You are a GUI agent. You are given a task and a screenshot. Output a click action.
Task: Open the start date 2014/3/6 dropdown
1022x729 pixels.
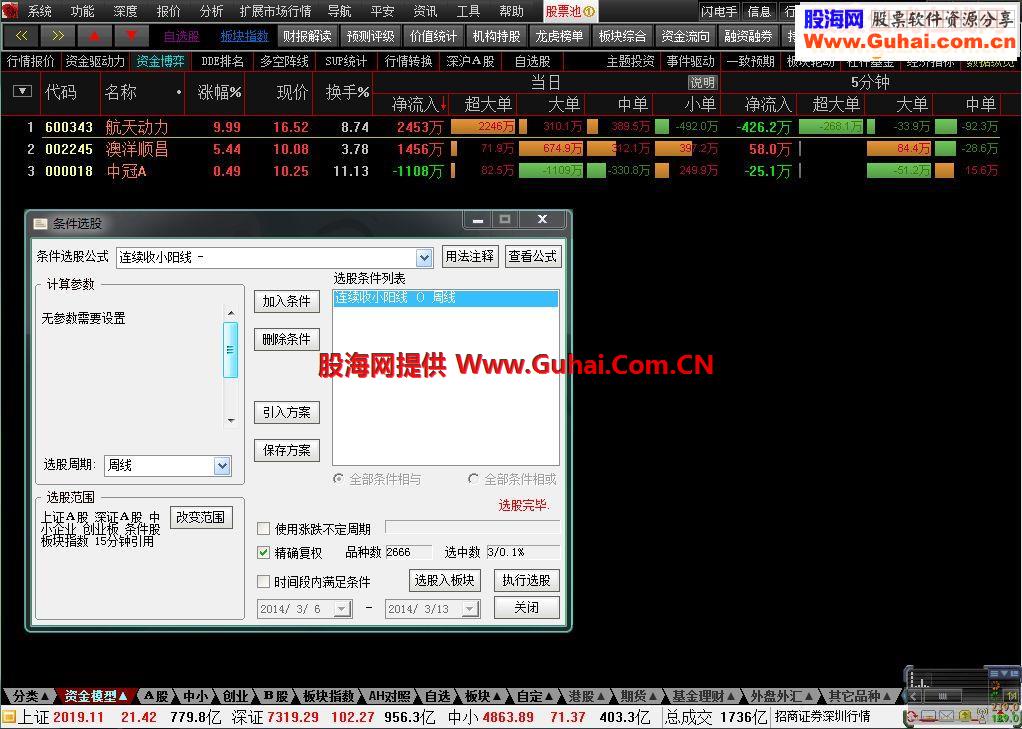pos(342,609)
